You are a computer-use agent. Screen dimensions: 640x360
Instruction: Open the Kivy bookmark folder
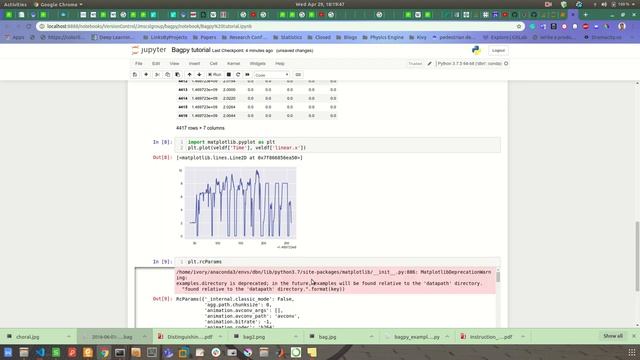(x=418, y=37)
